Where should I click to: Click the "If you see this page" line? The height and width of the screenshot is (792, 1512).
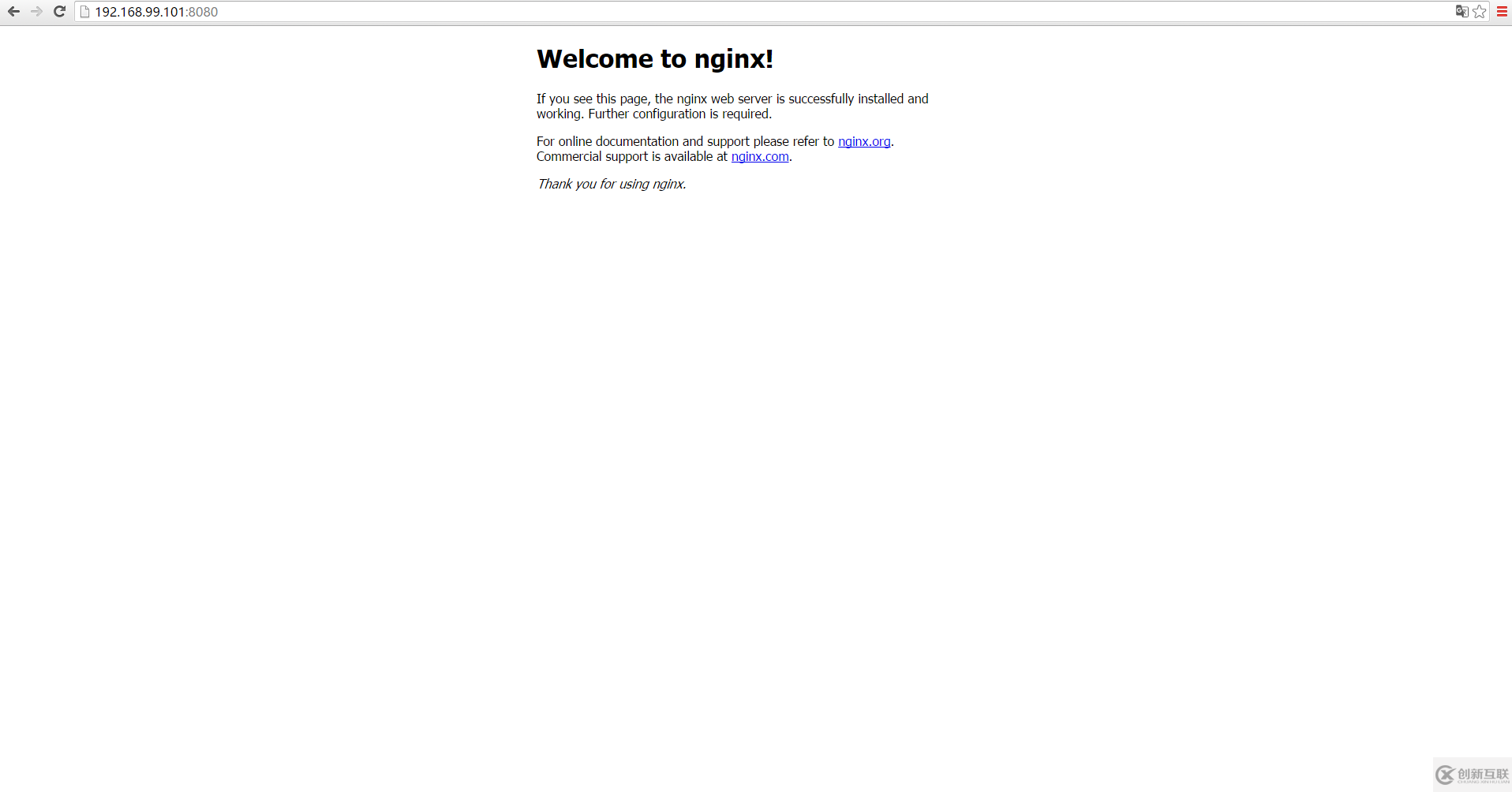[x=732, y=99]
